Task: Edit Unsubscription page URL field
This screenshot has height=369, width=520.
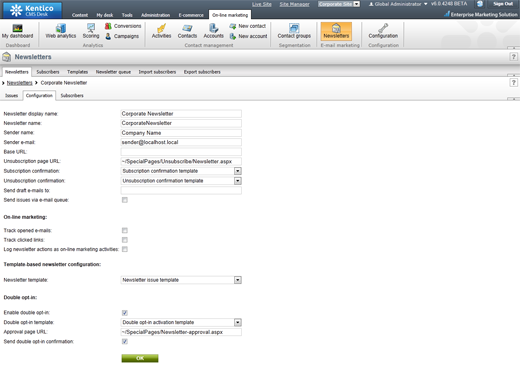Action: click(x=181, y=161)
